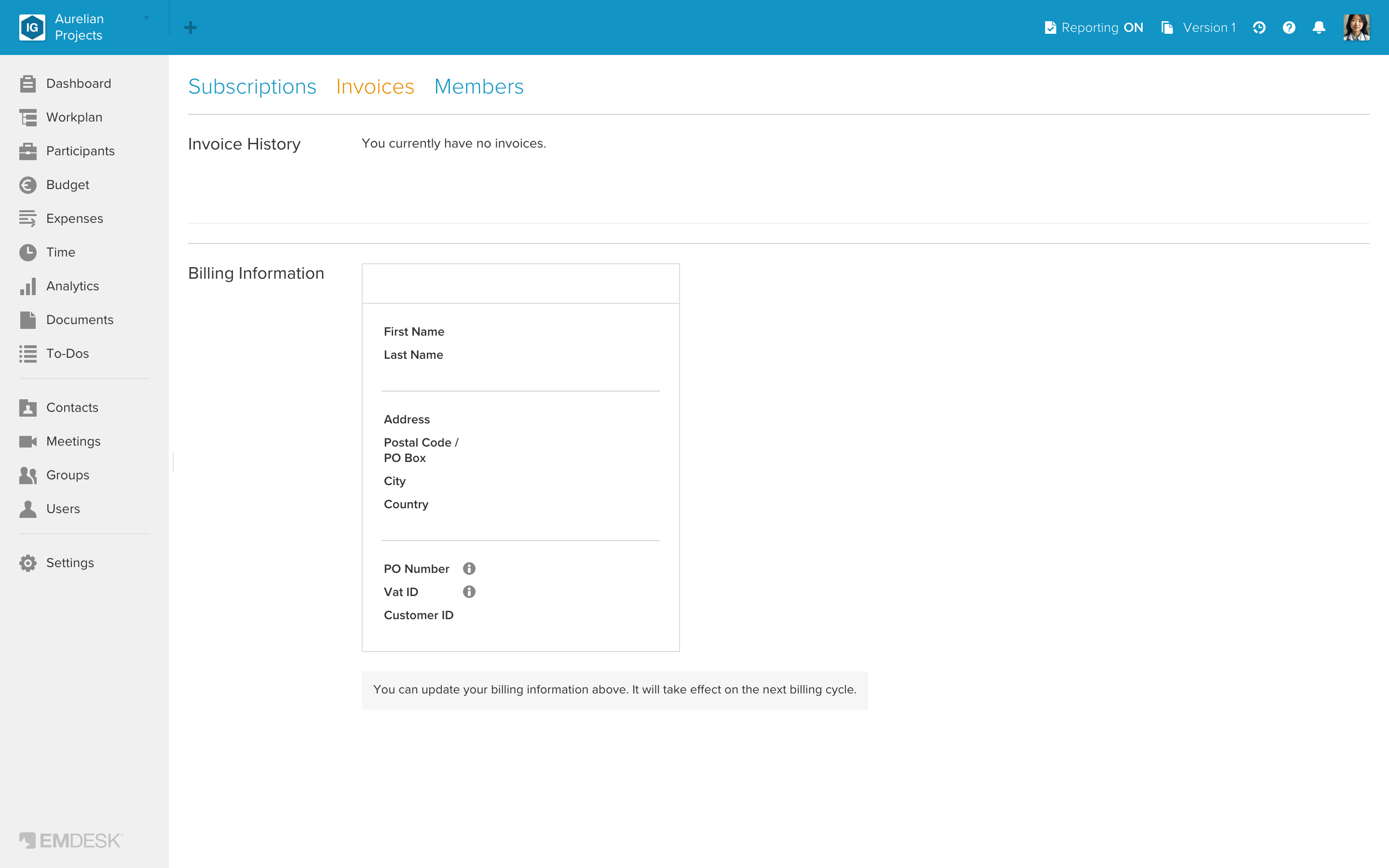
Task: Open the Dashboard sidebar icon
Action: [x=27, y=84]
